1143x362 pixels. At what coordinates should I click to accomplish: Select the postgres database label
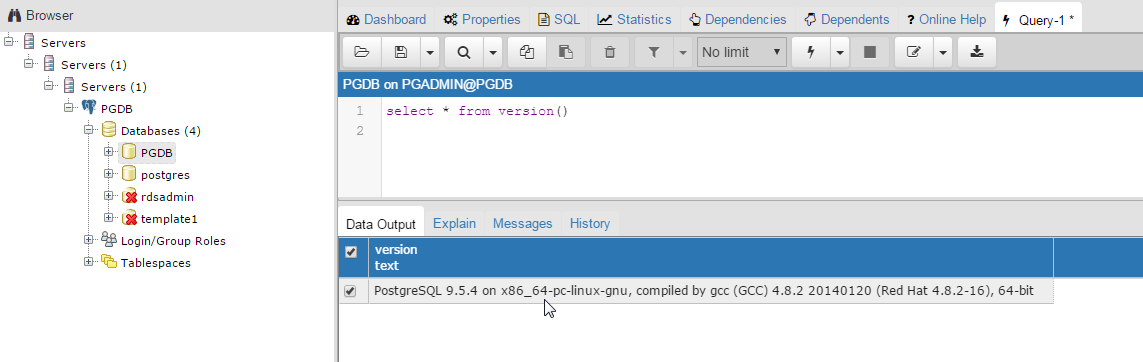tap(165, 176)
